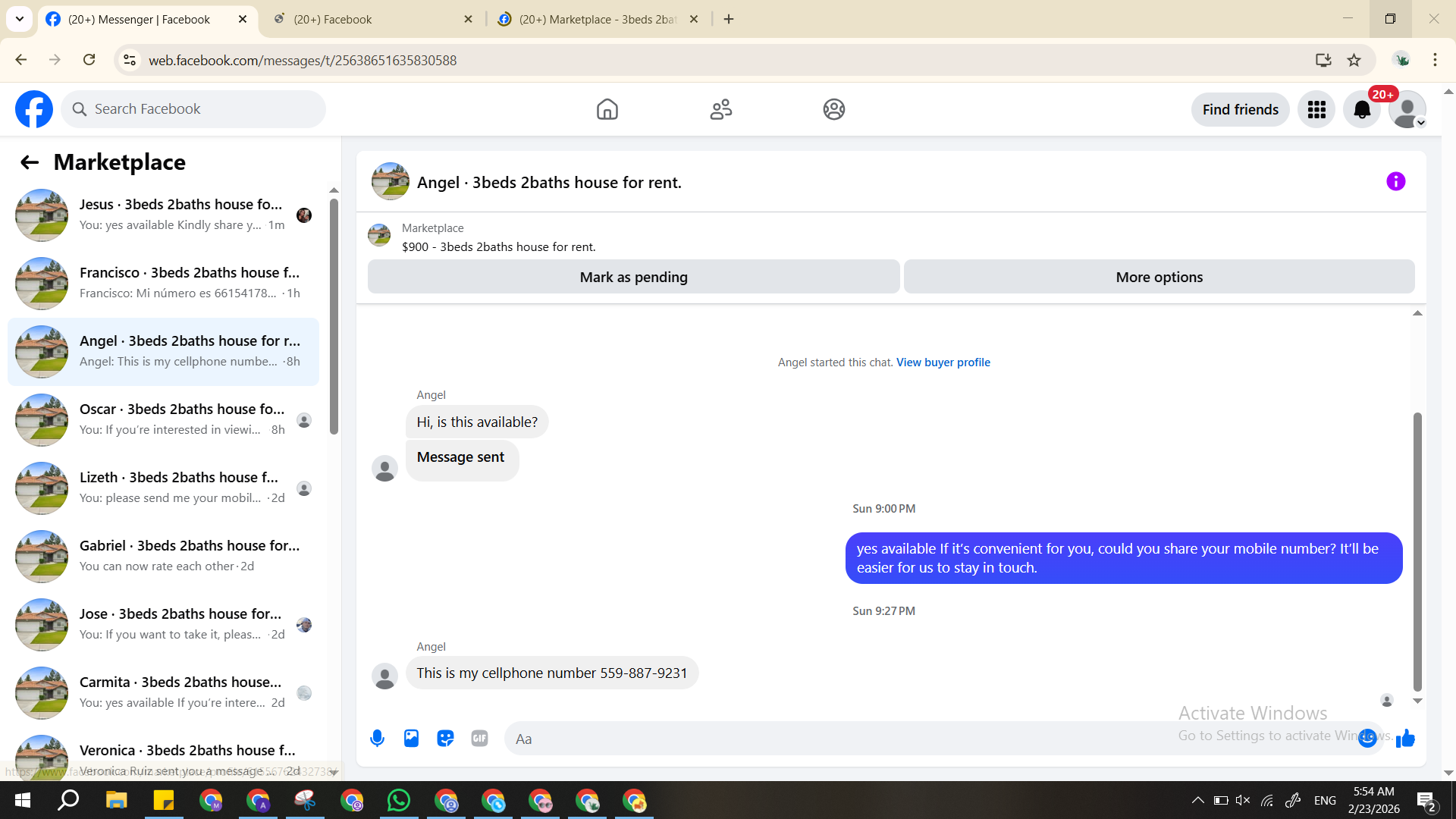
Task: Open WhatsApp from the taskbar
Action: [x=398, y=800]
